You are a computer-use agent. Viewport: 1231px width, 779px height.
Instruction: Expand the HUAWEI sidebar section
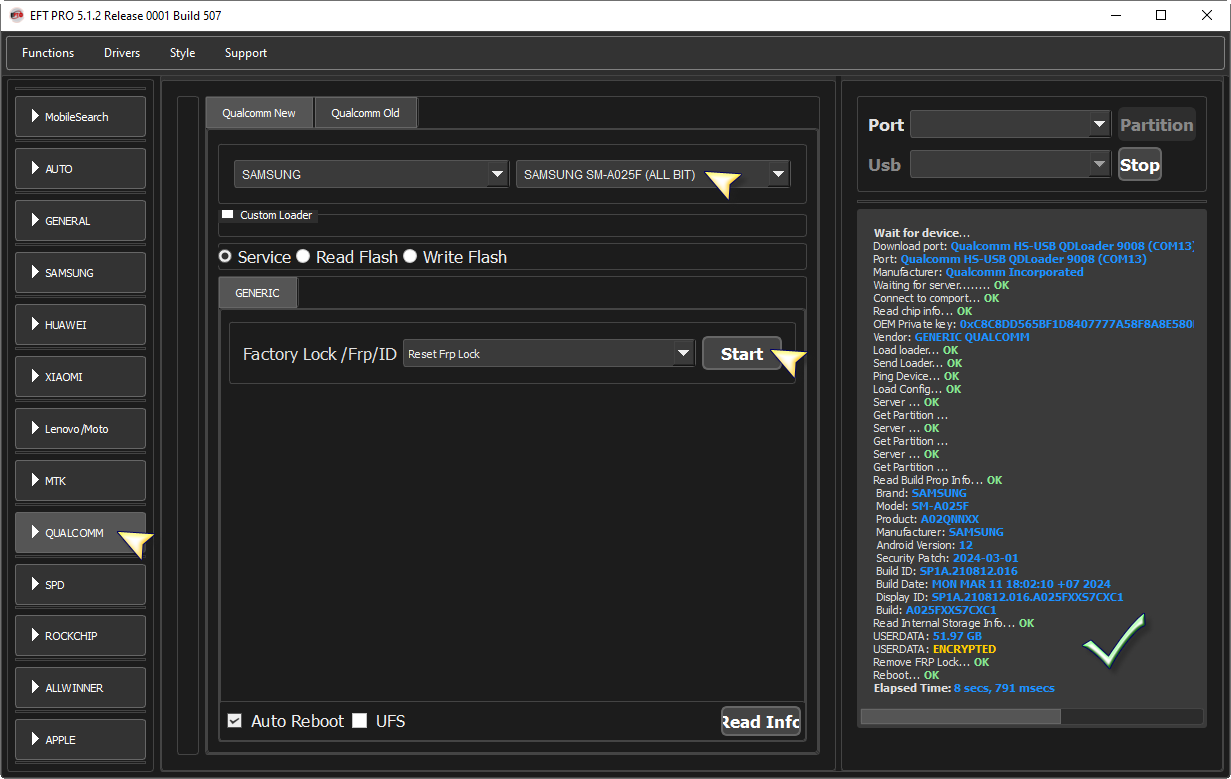(81, 325)
